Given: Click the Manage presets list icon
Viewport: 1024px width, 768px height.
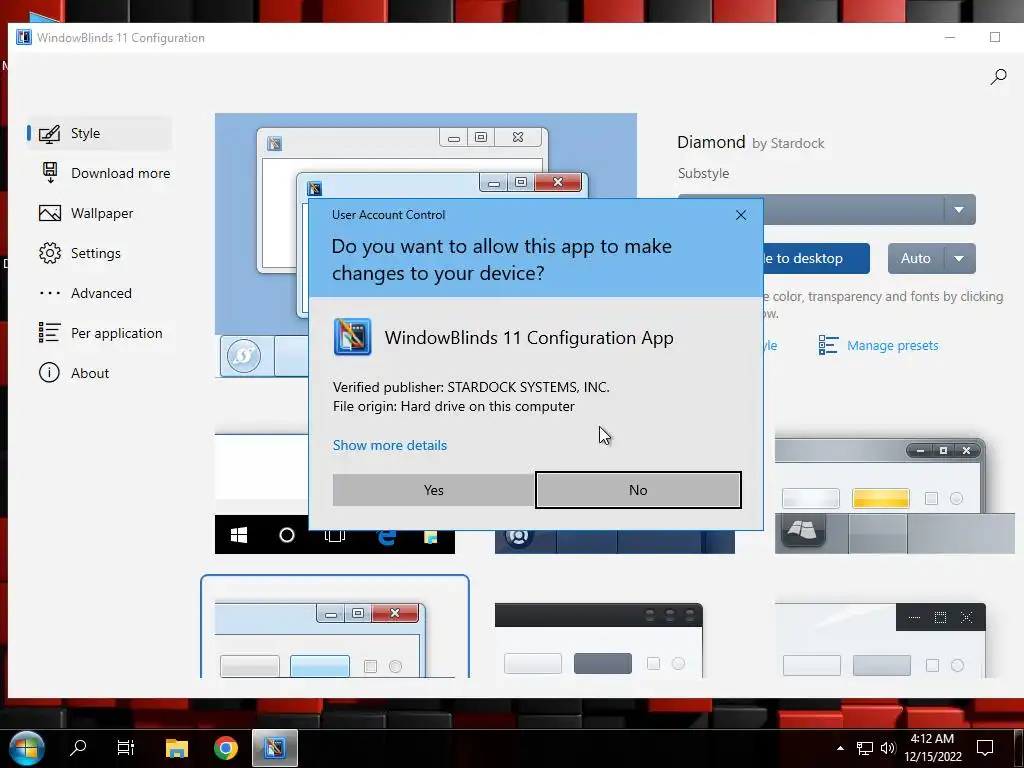Looking at the screenshot, I should click(x=828, y=345).
